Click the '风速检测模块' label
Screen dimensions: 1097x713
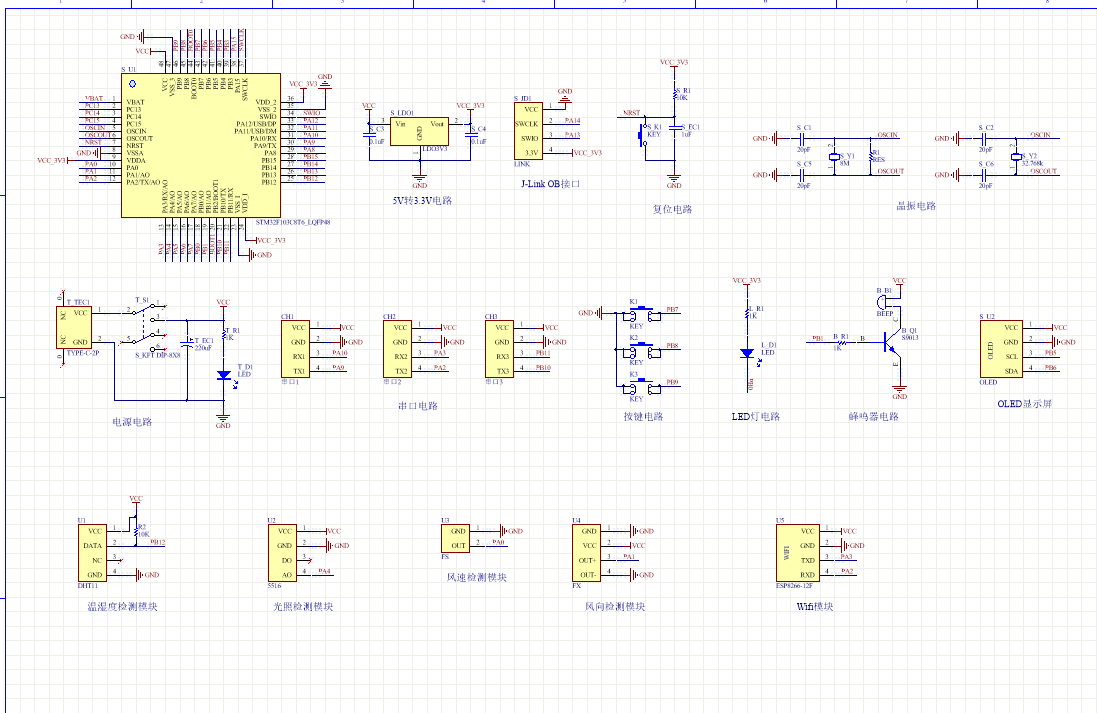pyautogui.click(x=476, y=577)
